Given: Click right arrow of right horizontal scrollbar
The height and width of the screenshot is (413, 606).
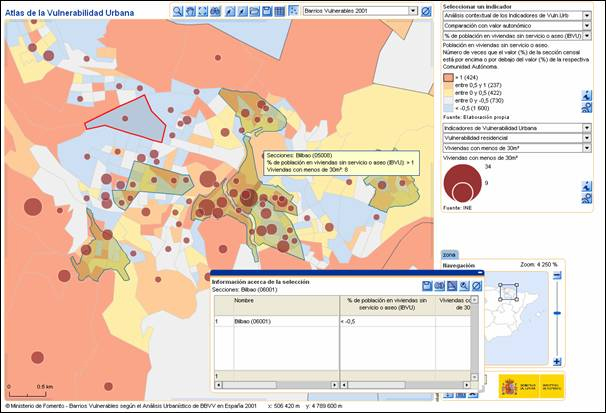Looking at the screenshot, I should click(x=467, y=385).
